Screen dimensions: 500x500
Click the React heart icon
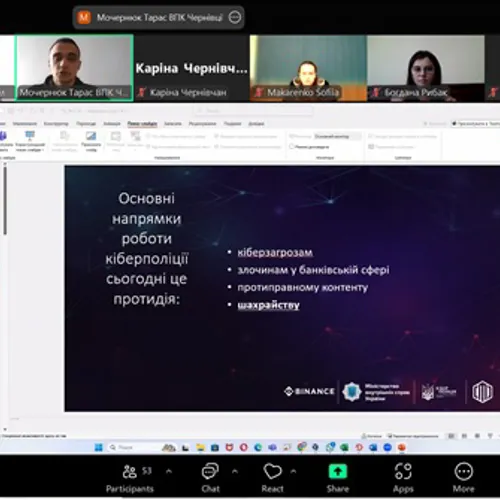(x=272, y=472)
